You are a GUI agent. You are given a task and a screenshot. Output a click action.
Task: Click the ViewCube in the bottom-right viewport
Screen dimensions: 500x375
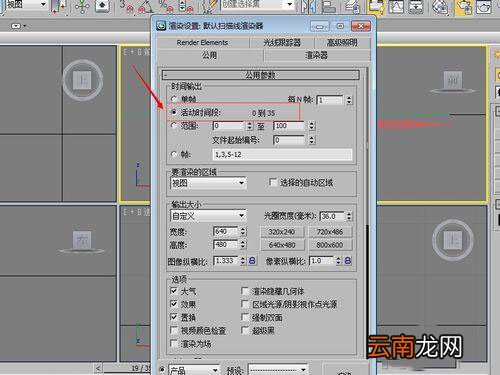[453, 239]
